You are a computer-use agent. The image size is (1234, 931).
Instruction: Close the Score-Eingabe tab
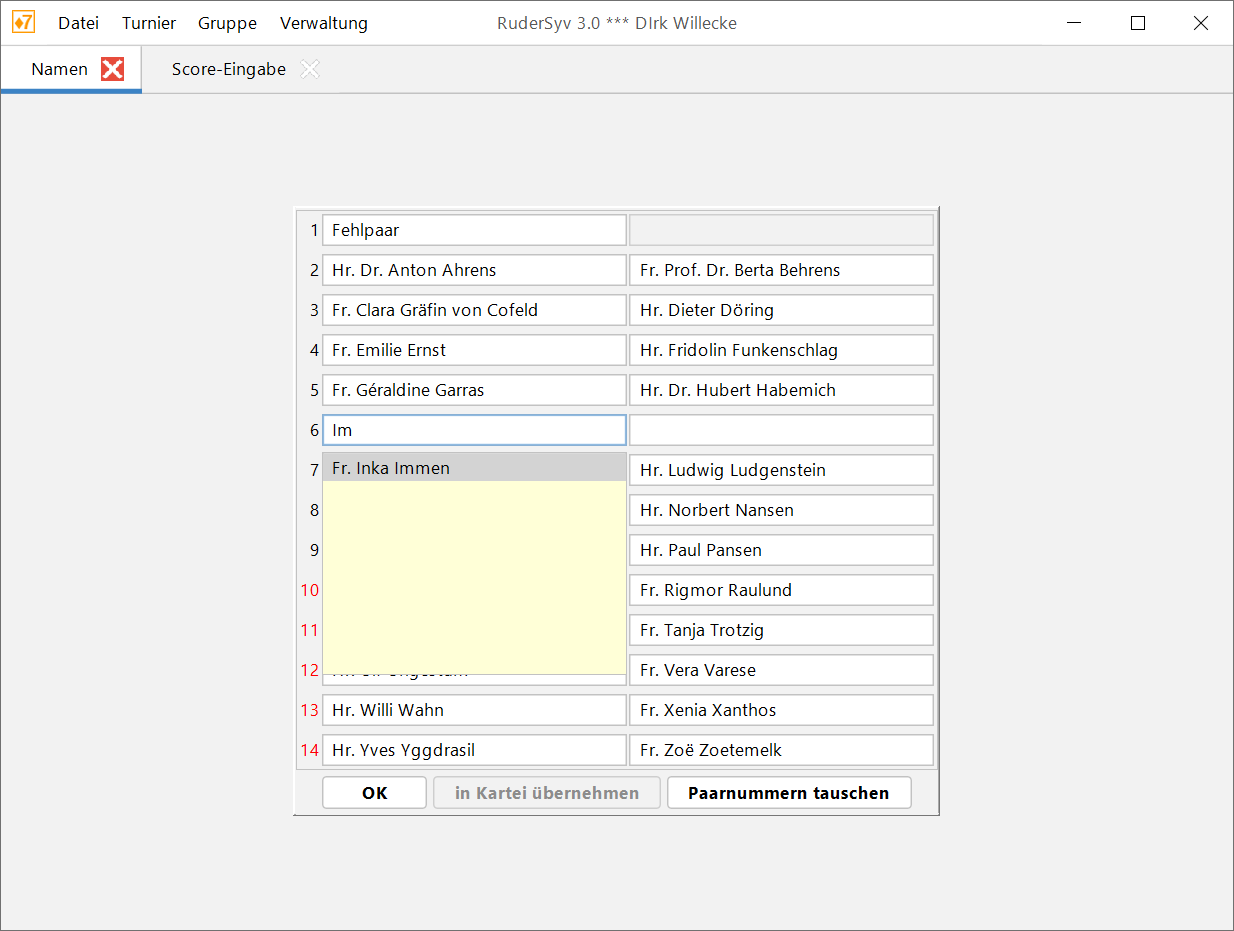tap(311, 69)
